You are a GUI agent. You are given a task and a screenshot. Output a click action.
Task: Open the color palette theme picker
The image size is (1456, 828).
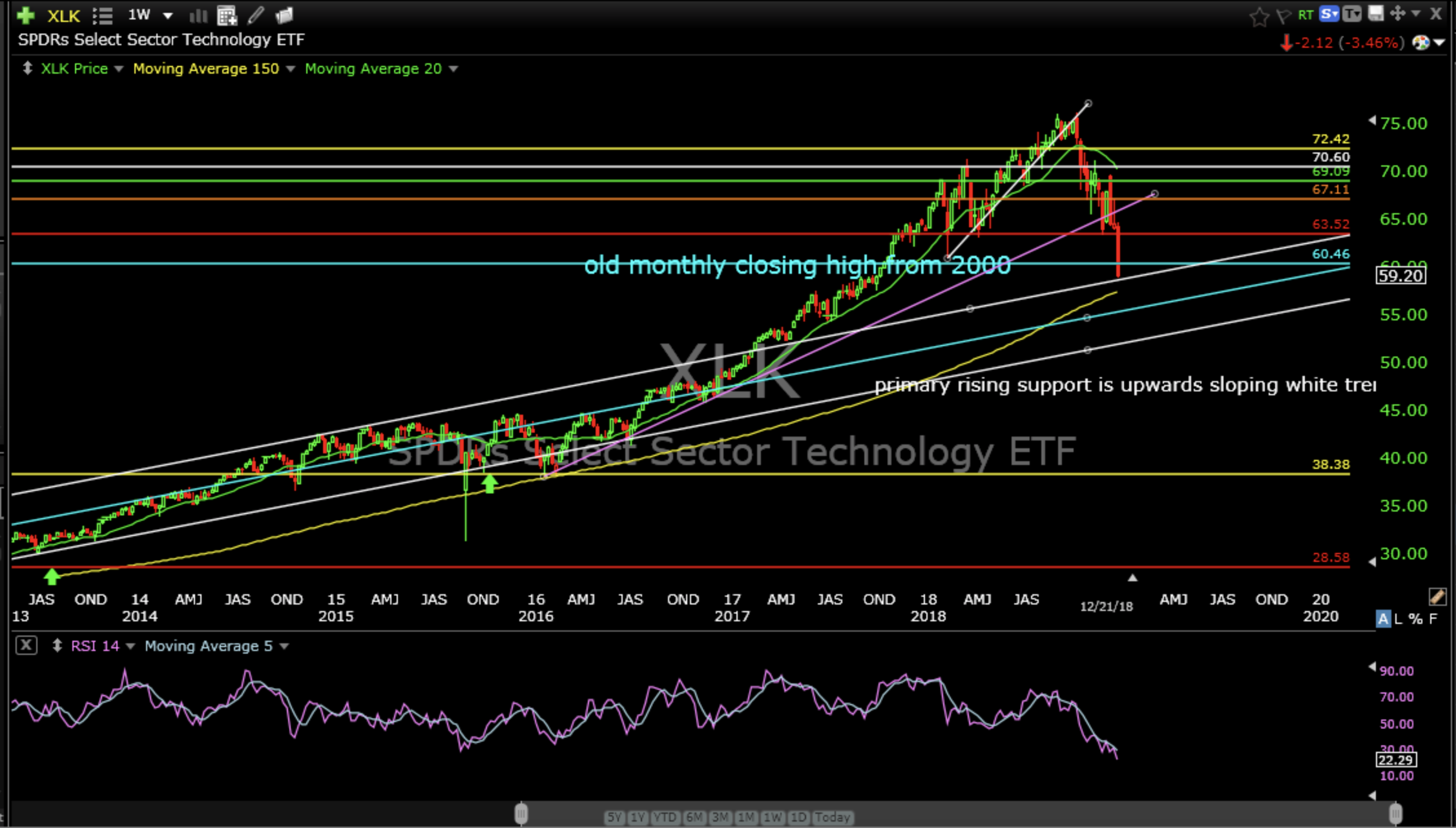click(1421, 43)
